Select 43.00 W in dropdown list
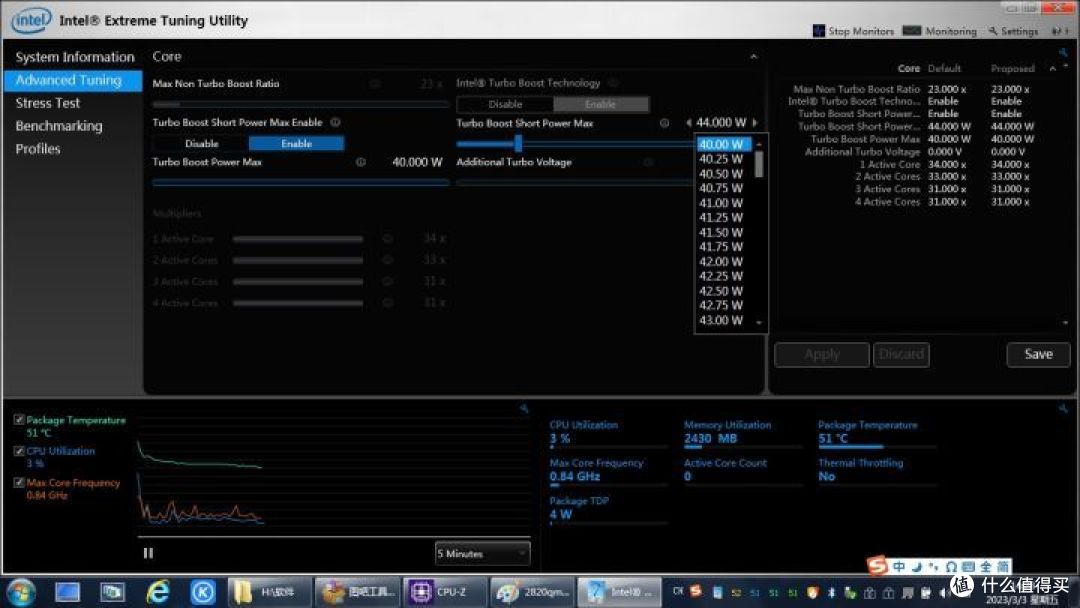 [x=721, y=320]
